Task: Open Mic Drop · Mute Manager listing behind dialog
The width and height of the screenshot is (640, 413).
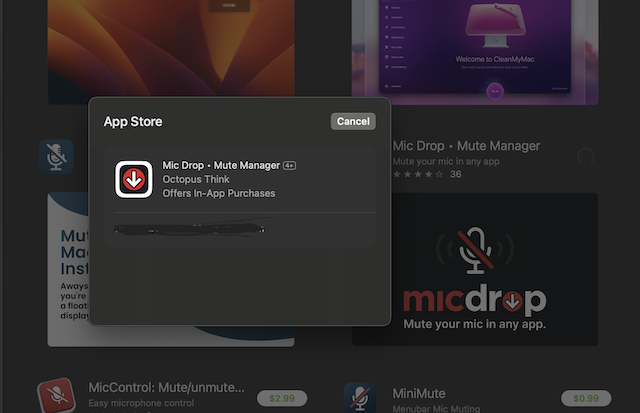Action: click(x=466, y=146)
